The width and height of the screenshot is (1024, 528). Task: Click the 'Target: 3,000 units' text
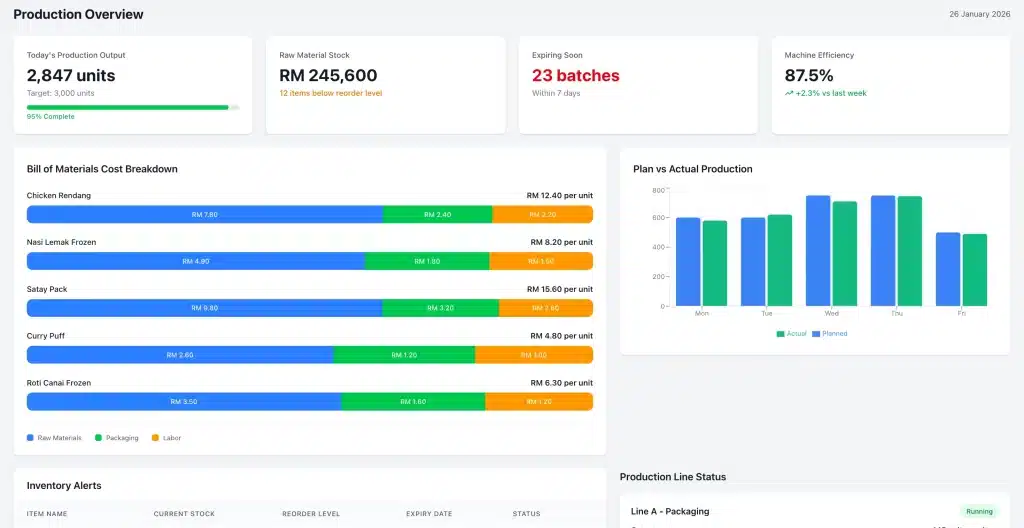tap(61, 93)
